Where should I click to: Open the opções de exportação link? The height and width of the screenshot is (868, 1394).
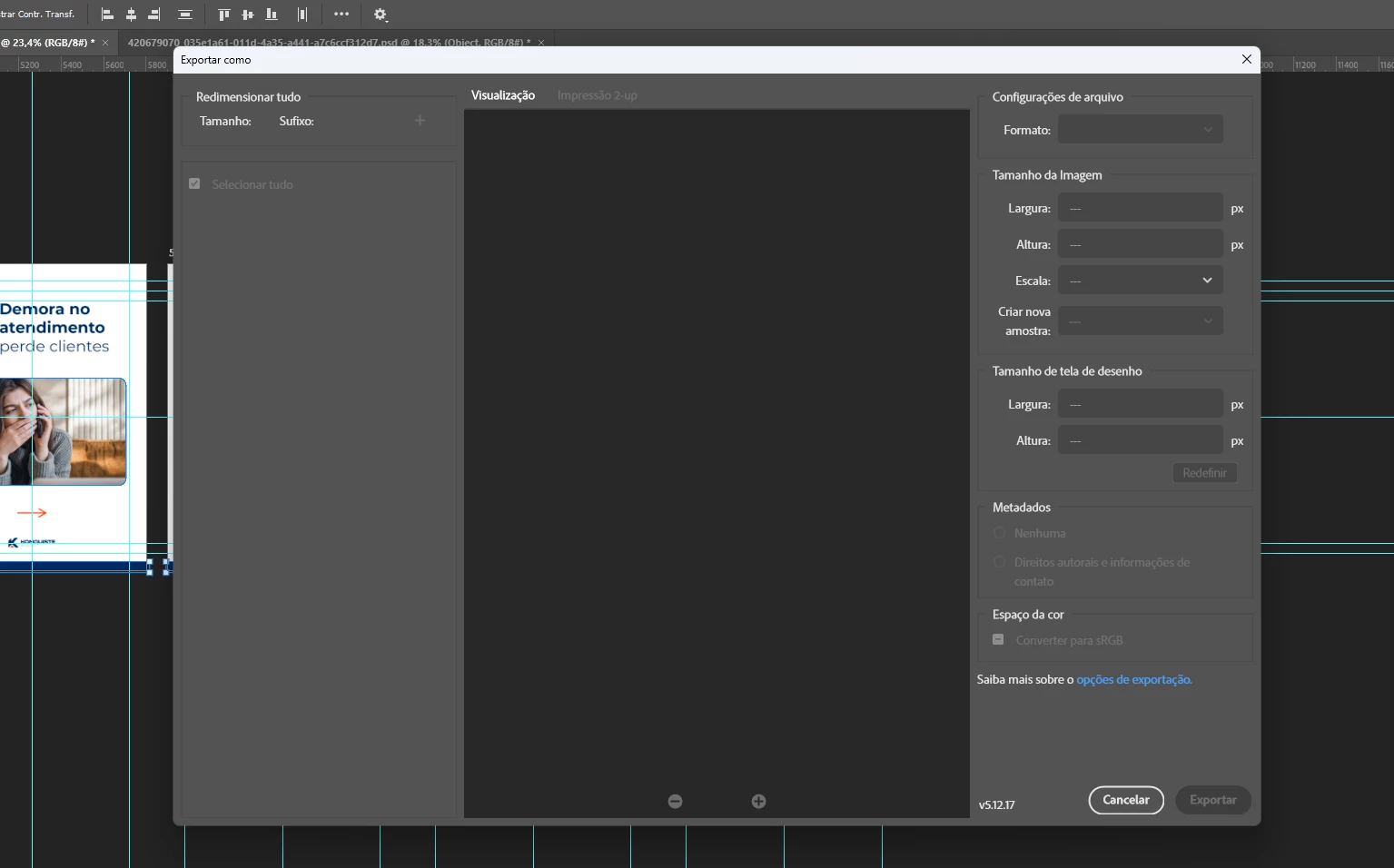coord(1133,679)
